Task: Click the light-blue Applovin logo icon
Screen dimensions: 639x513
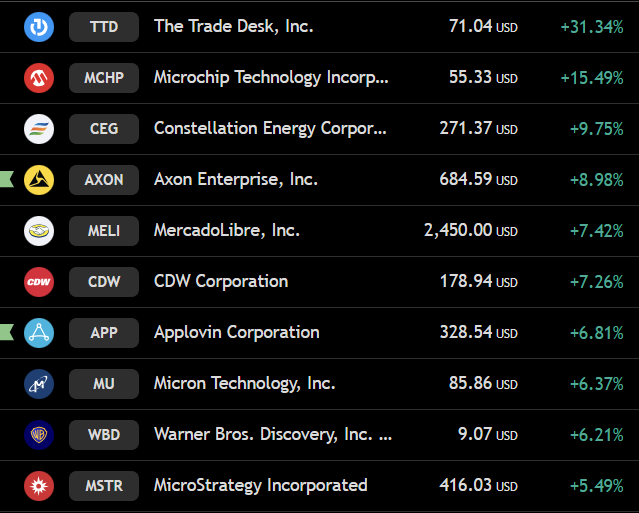Action: pyautogui.click(x=39, y=333)
